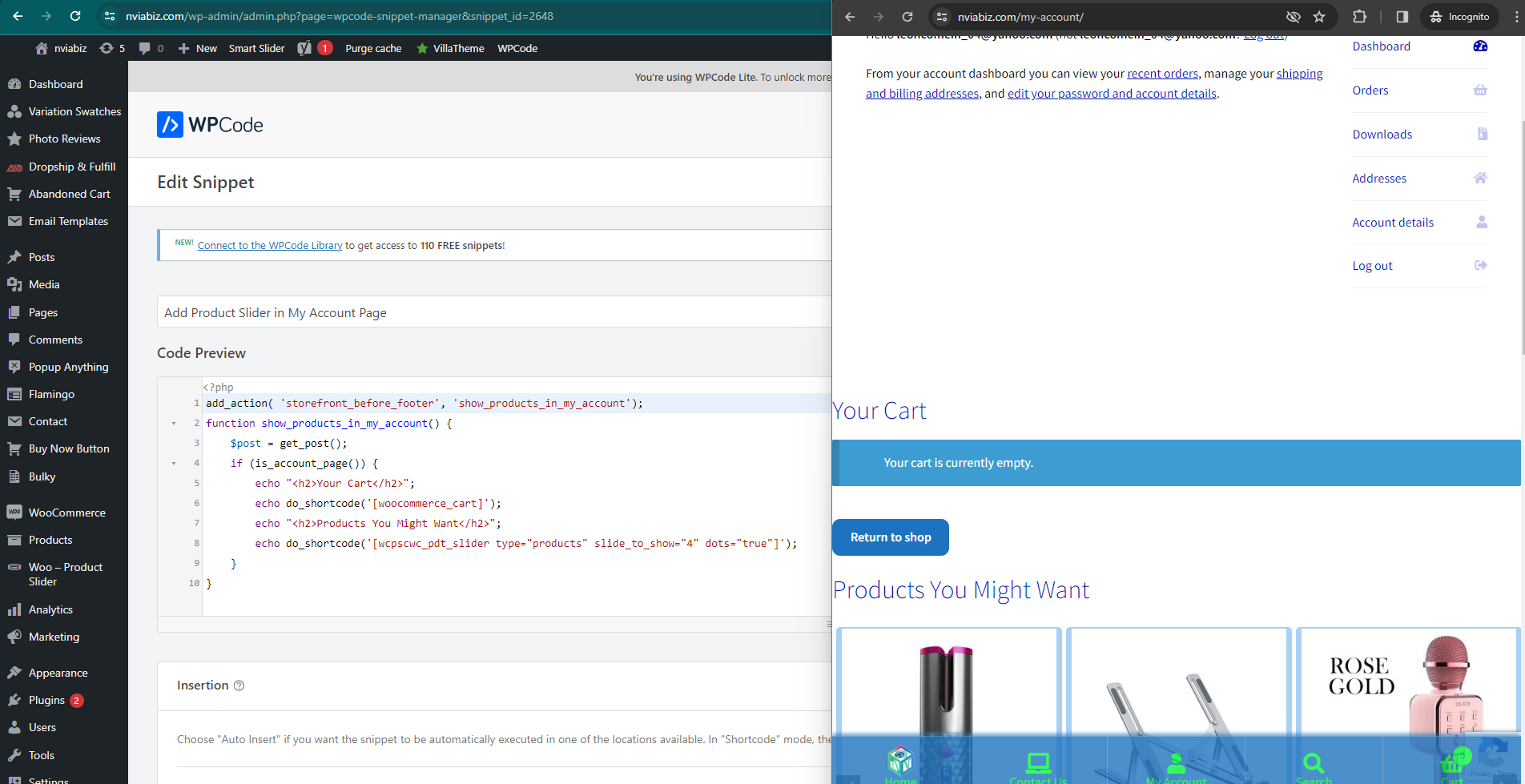This screenshot has height=784, width=1525.
Task: Click the WPCode logo icon
Action: click(x=170, y=124)
